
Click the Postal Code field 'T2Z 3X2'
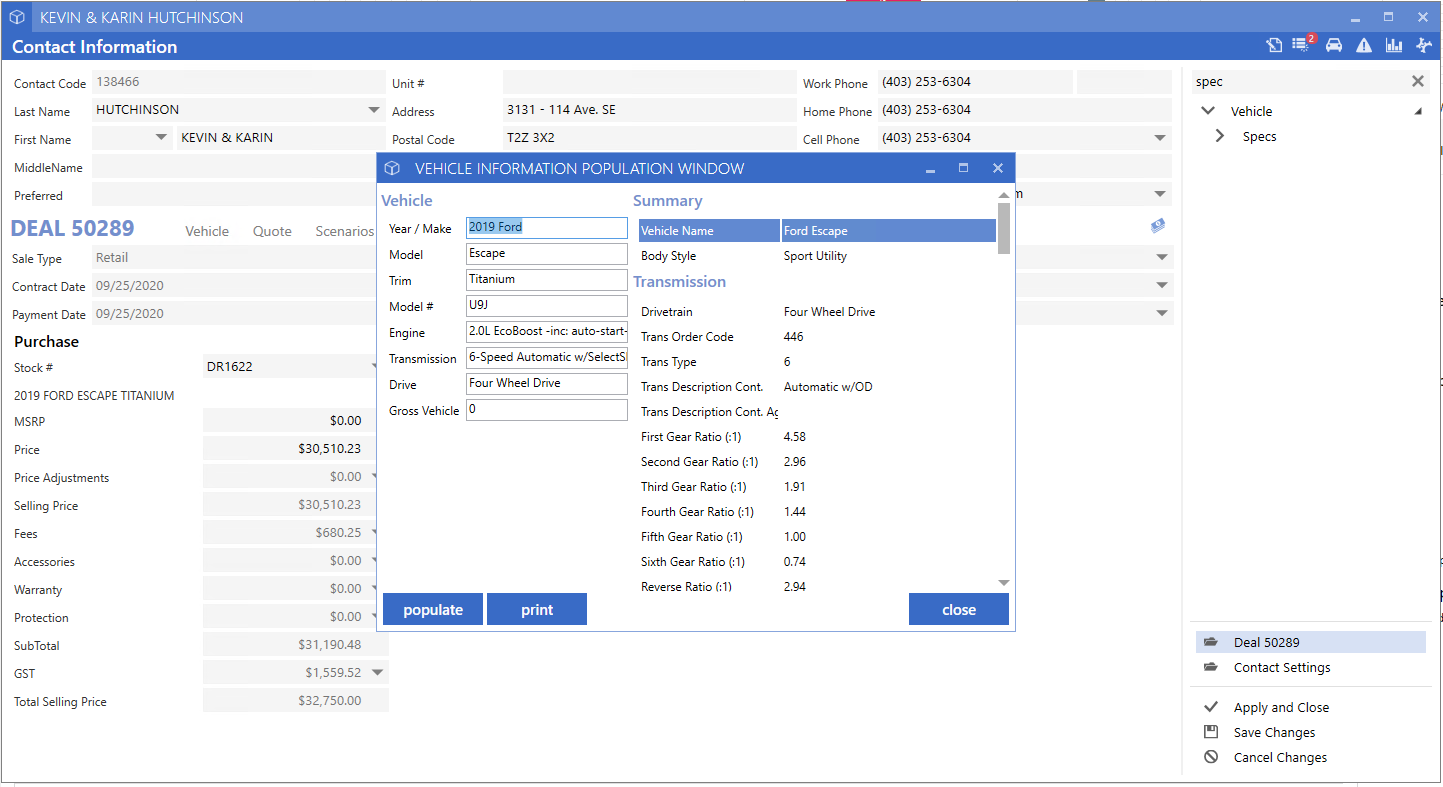coord(648,138)
